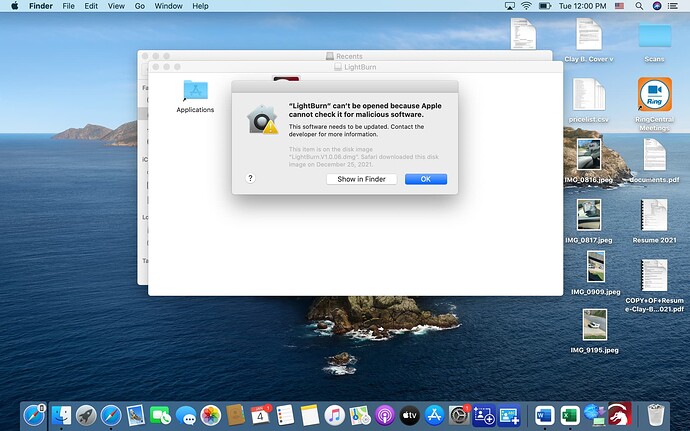Click the Wi-Fi status icon

tap(526, 6)
